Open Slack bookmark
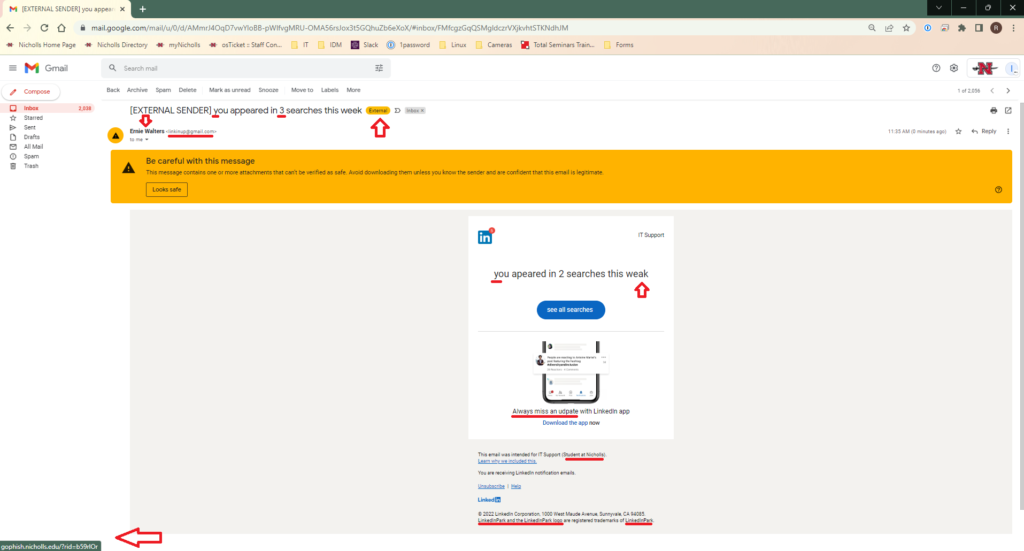The height and width of the screenshot is (551, 1024). 364,45
